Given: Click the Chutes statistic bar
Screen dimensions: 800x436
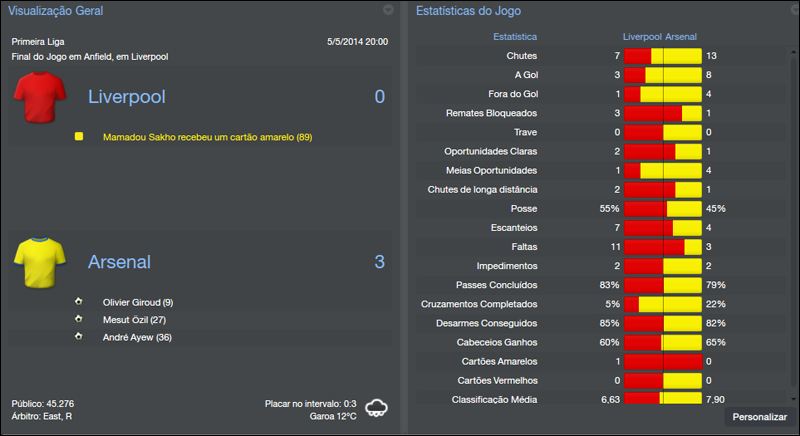Looking at the screenshot, I should click(662, 55).
